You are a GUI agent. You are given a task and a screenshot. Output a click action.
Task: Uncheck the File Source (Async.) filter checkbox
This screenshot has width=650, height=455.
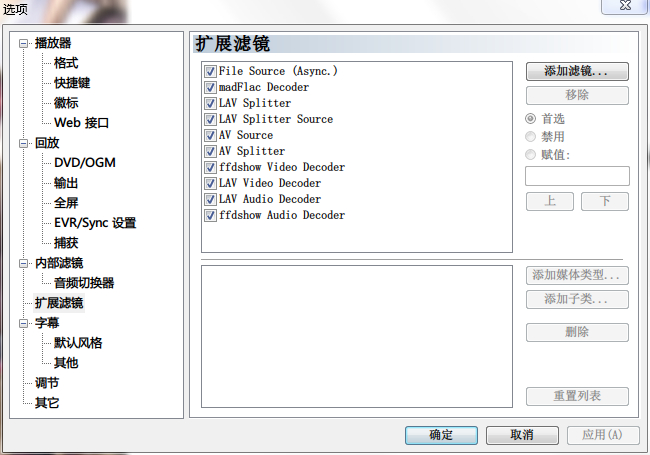point(210,71)
